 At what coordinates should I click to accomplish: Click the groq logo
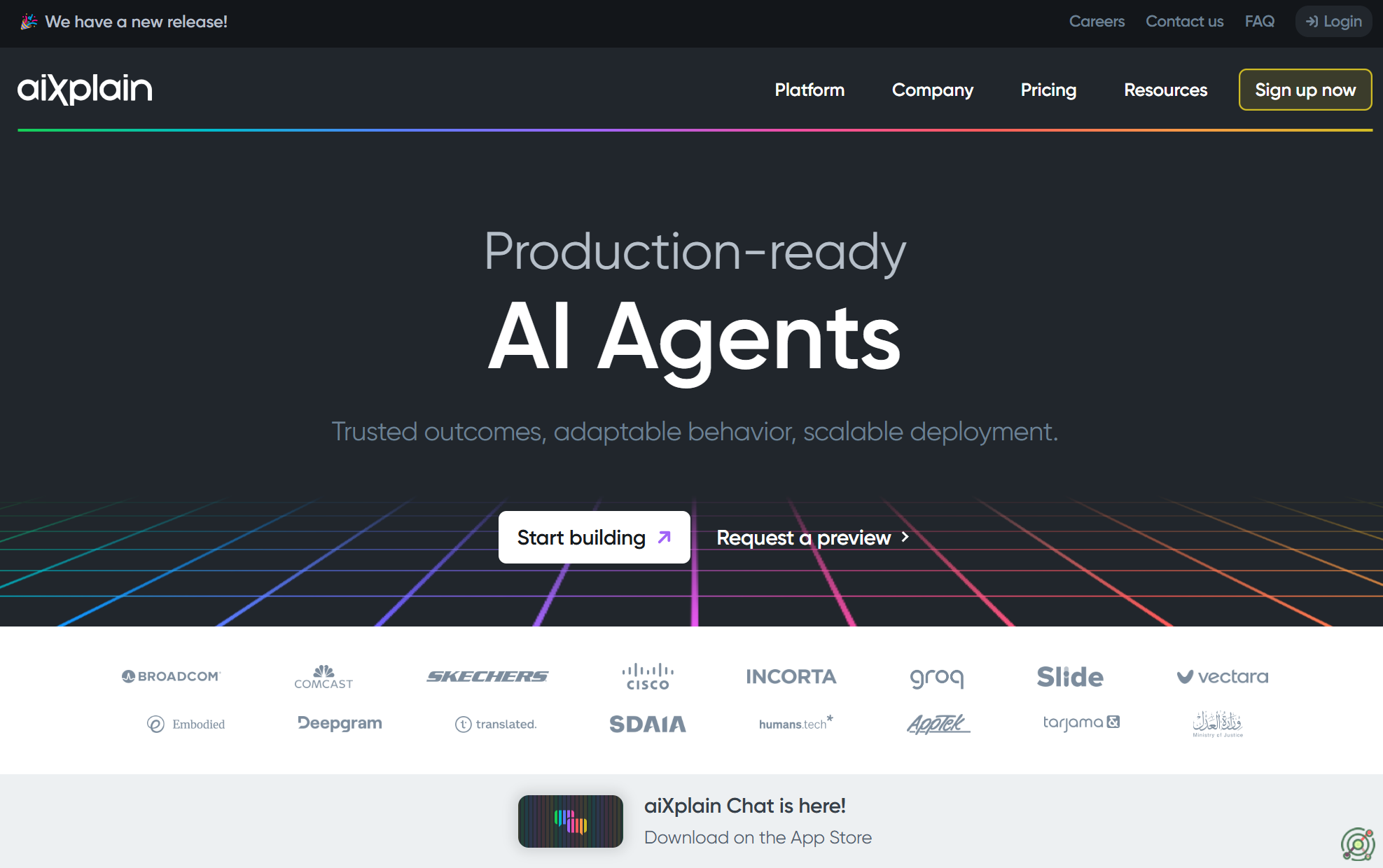click(937, 678)
